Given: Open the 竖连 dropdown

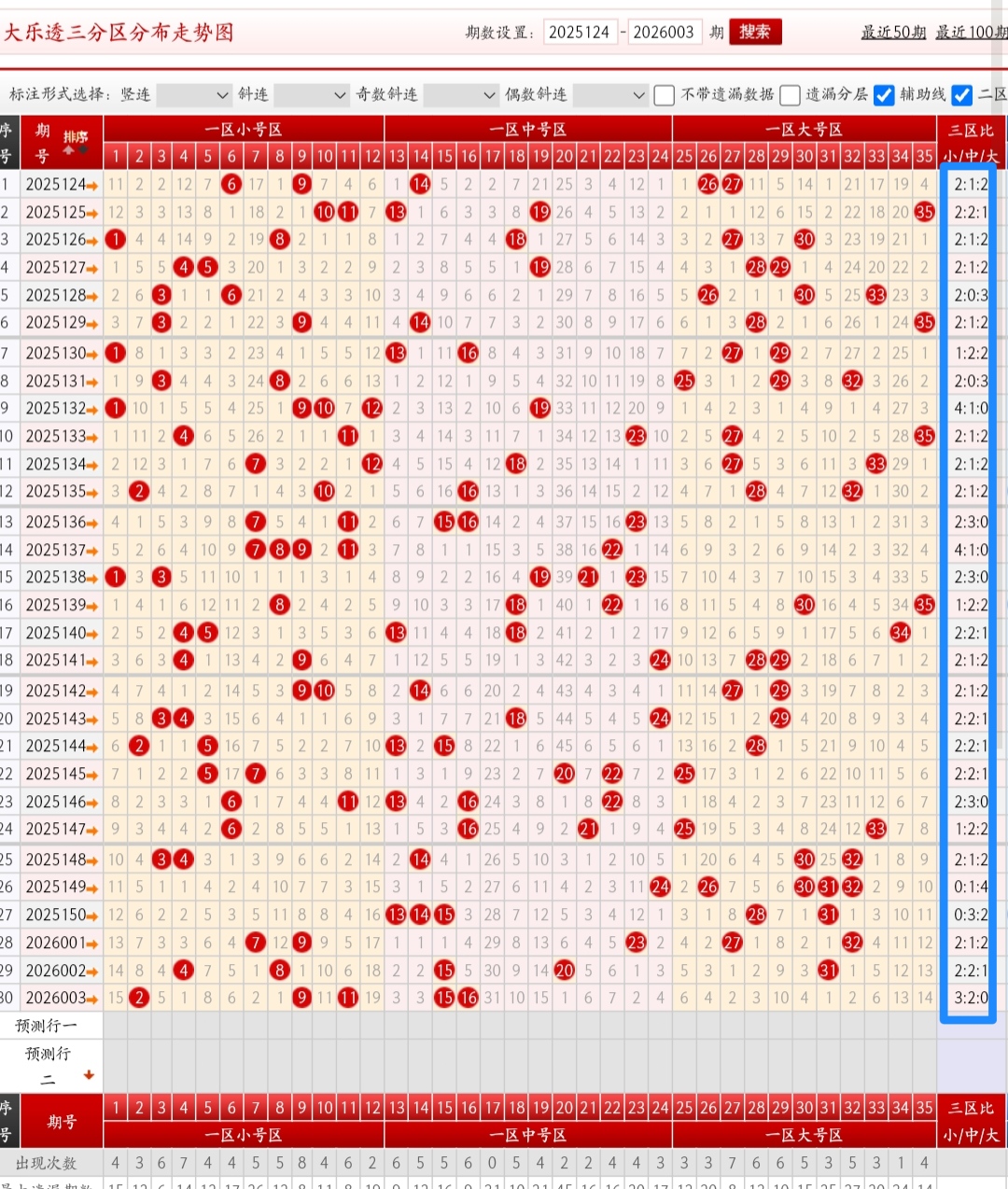Looking at the screenshot, I should coord(193,95).
